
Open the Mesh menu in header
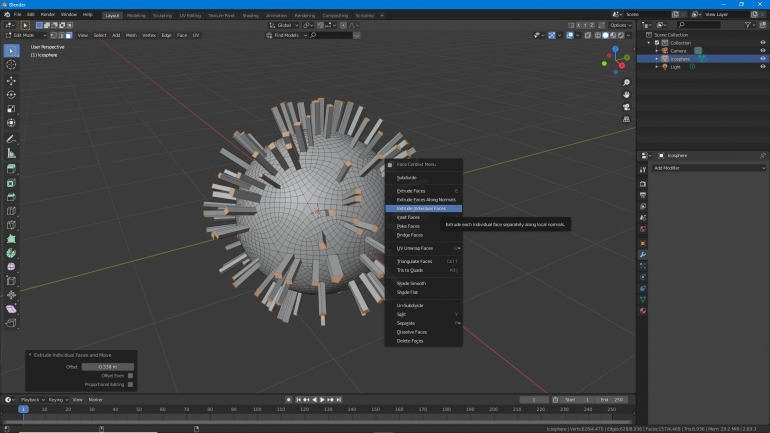[x=131, y=35]
